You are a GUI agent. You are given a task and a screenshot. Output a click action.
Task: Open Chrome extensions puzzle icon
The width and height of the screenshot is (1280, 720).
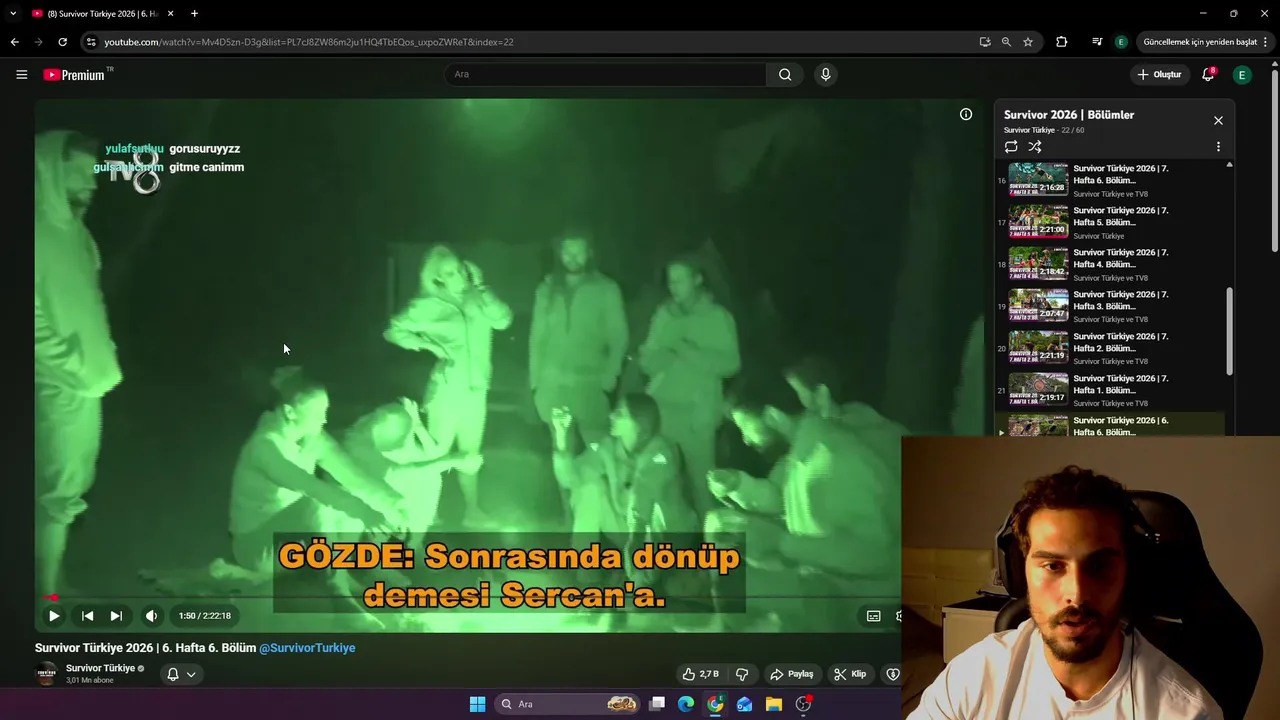pyautogui.click(x=1062, y=42)
